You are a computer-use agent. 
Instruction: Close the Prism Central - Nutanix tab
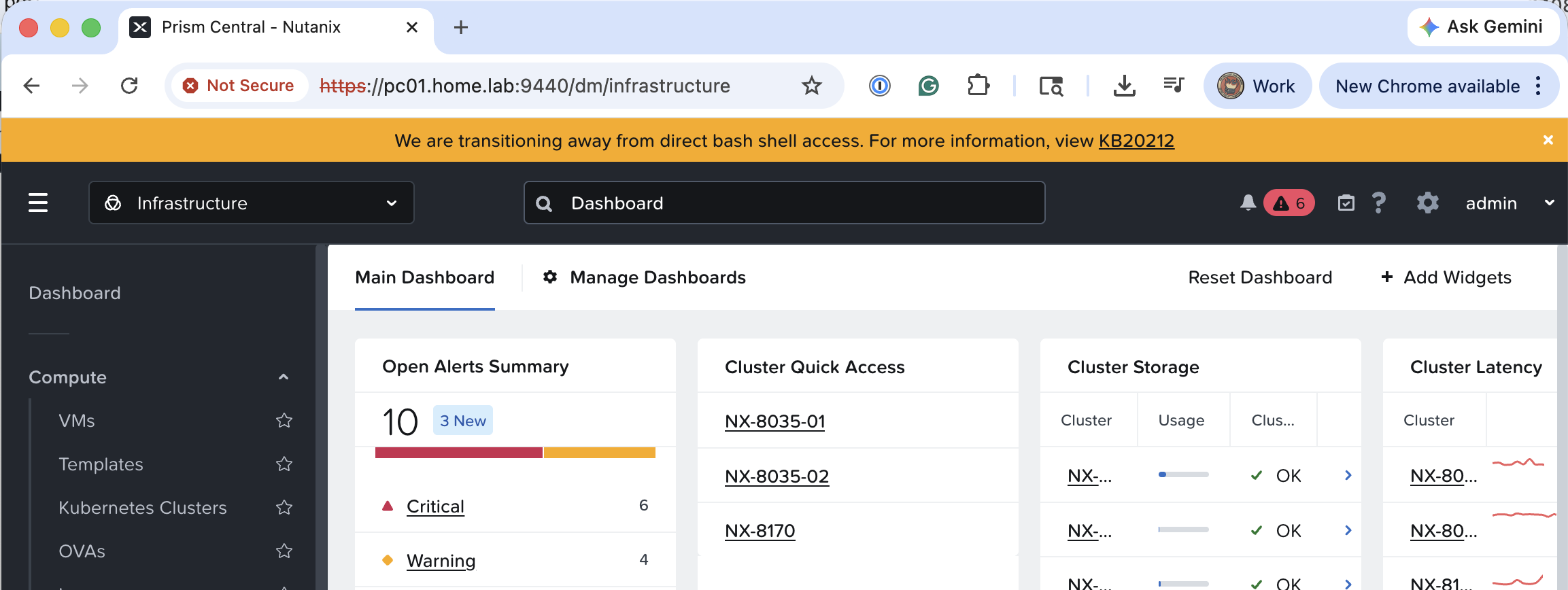click(x=411, y=27)
